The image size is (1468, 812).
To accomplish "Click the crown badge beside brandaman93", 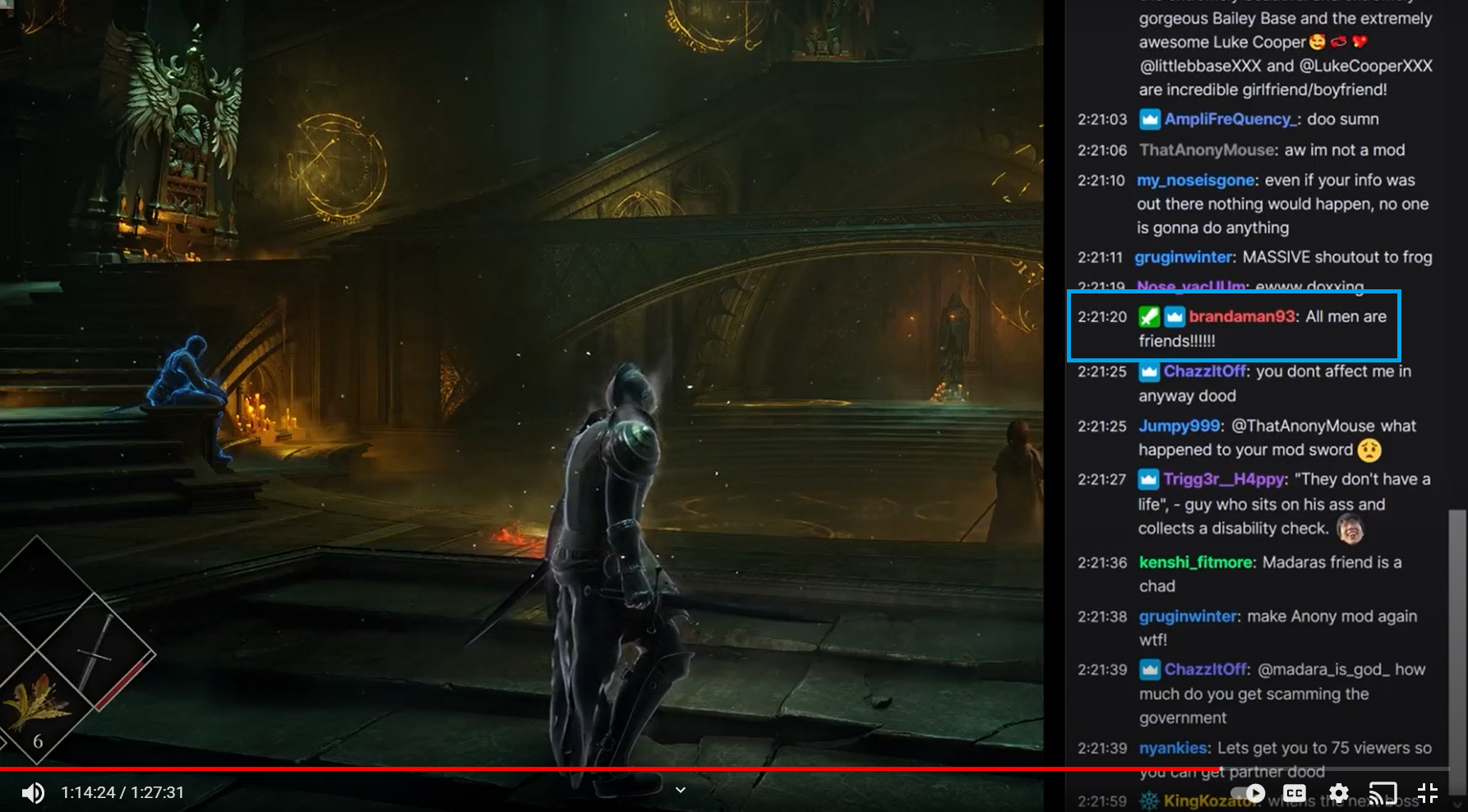I will pyautogui.click(x=1175, y=316).
